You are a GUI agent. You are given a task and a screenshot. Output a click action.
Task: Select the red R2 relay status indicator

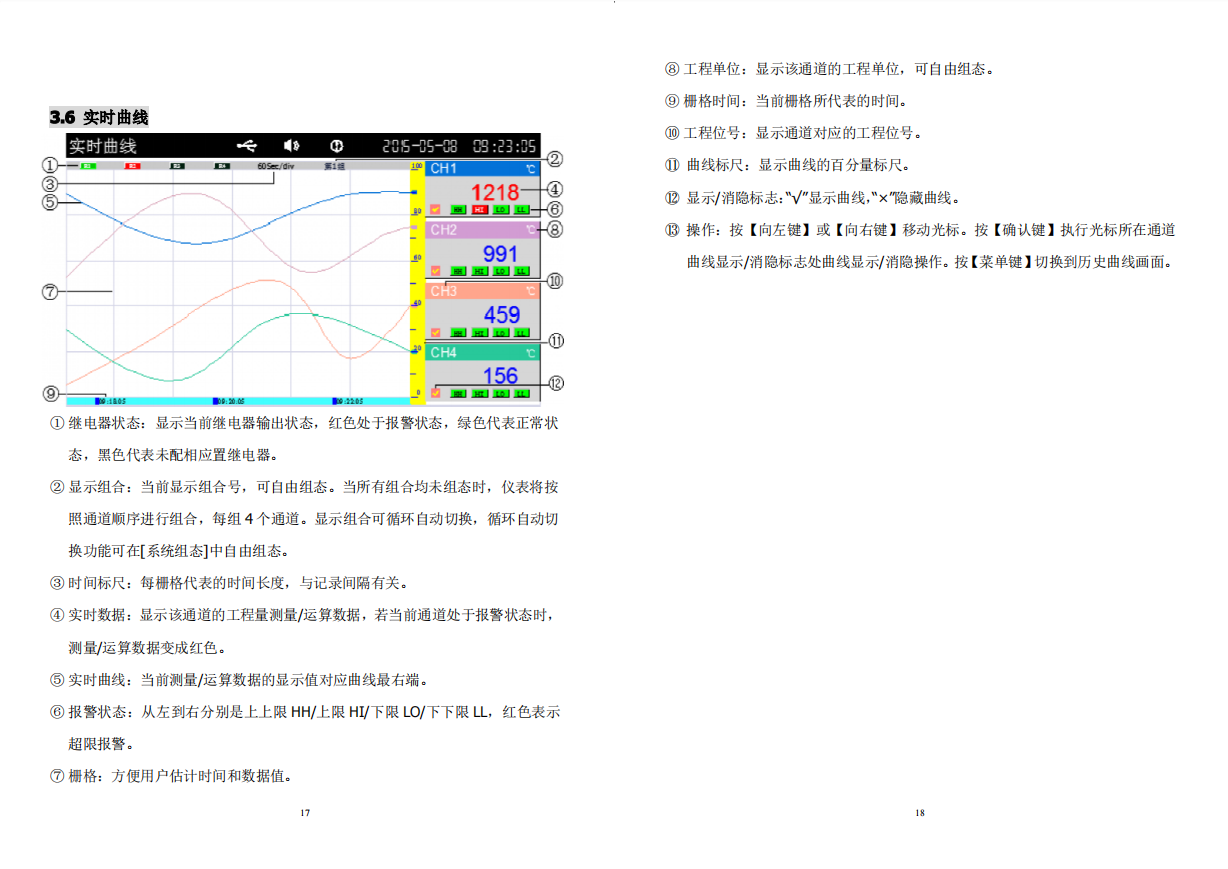pos(132,166)
